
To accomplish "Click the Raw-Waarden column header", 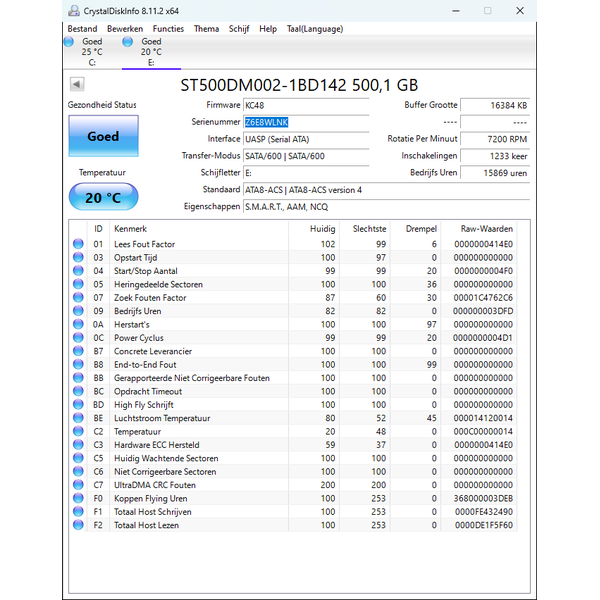I will (479, 229).
